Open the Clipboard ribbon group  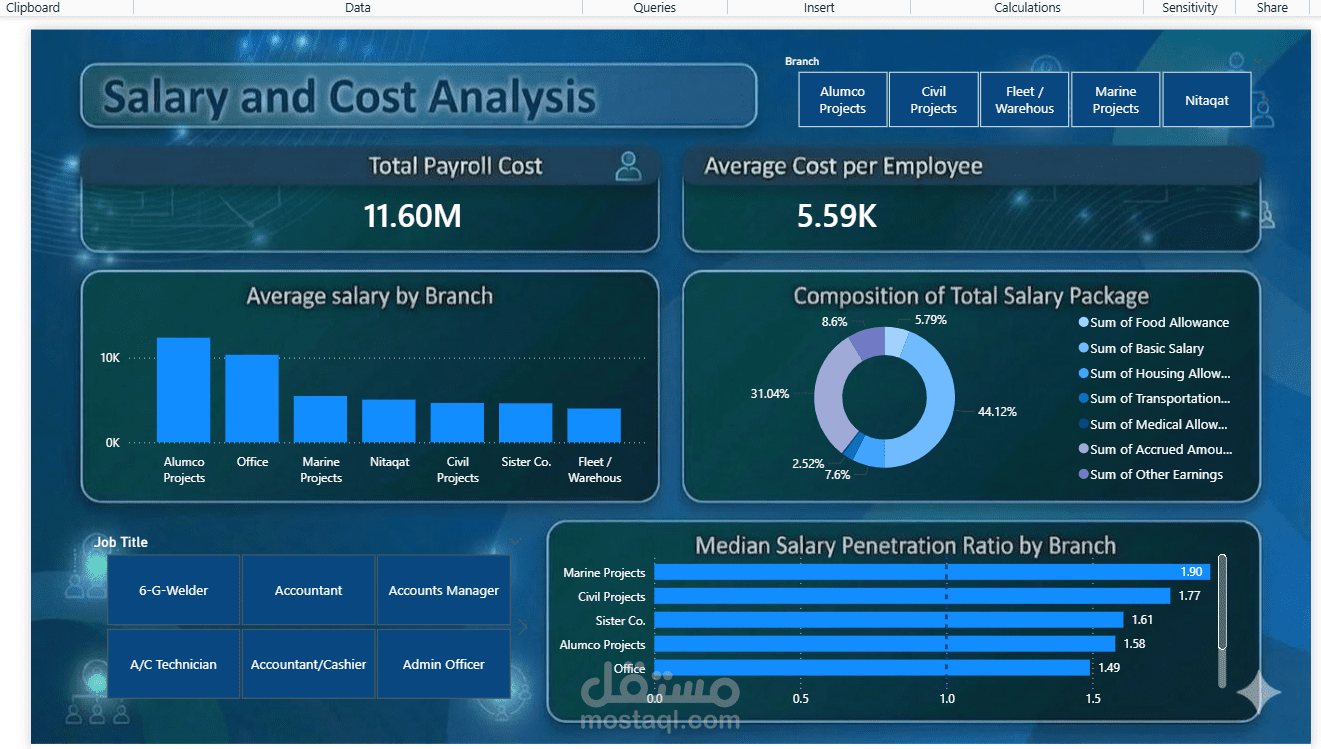click(x=33, y=7)
